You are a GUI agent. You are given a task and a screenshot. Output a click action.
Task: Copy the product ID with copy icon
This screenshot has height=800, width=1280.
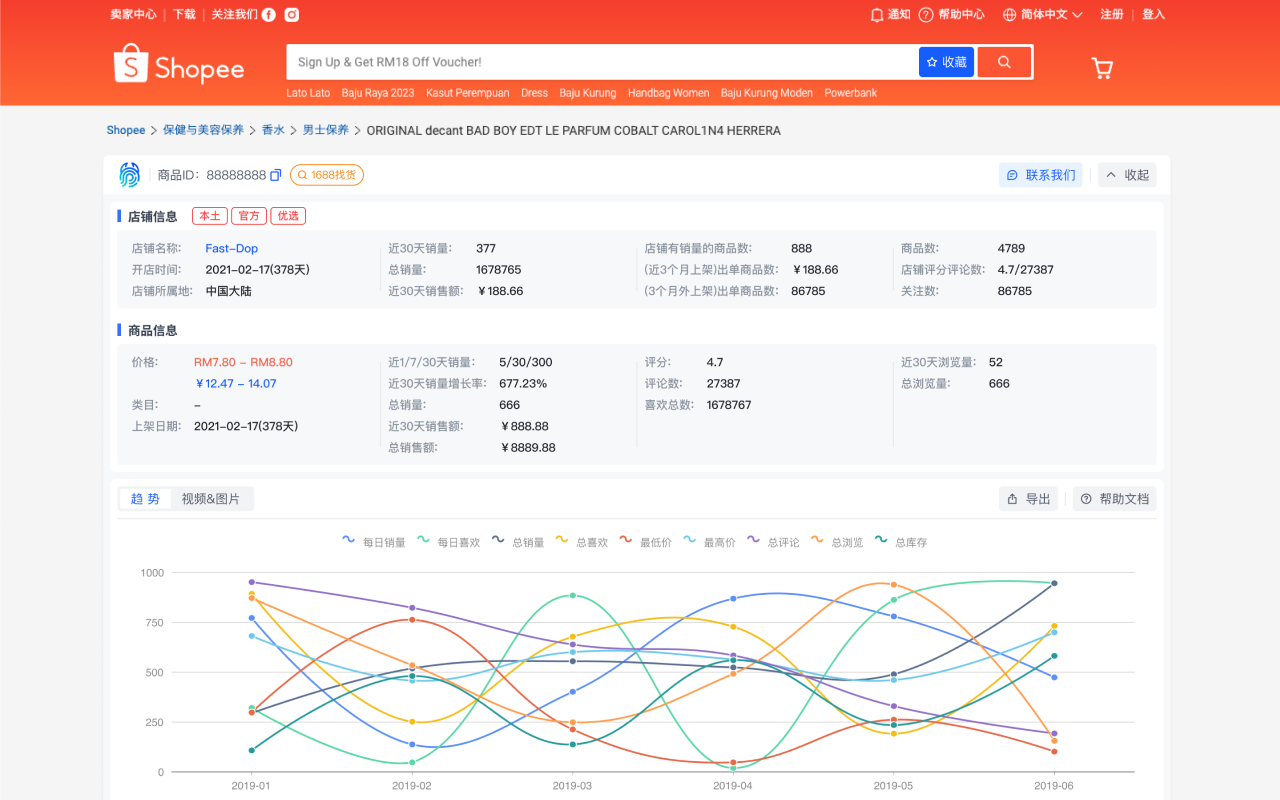tap(276, 175)
